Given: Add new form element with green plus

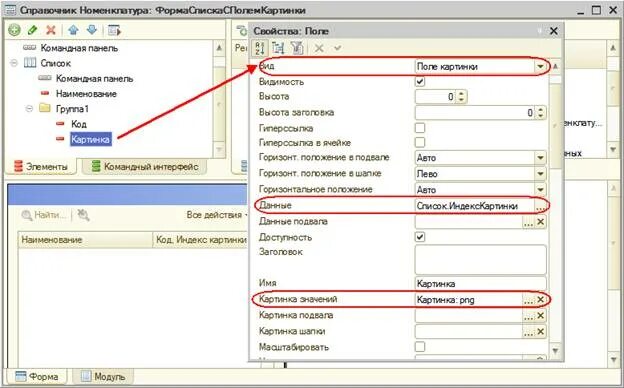Looking at the screenshot, I should tap(14, 30).
